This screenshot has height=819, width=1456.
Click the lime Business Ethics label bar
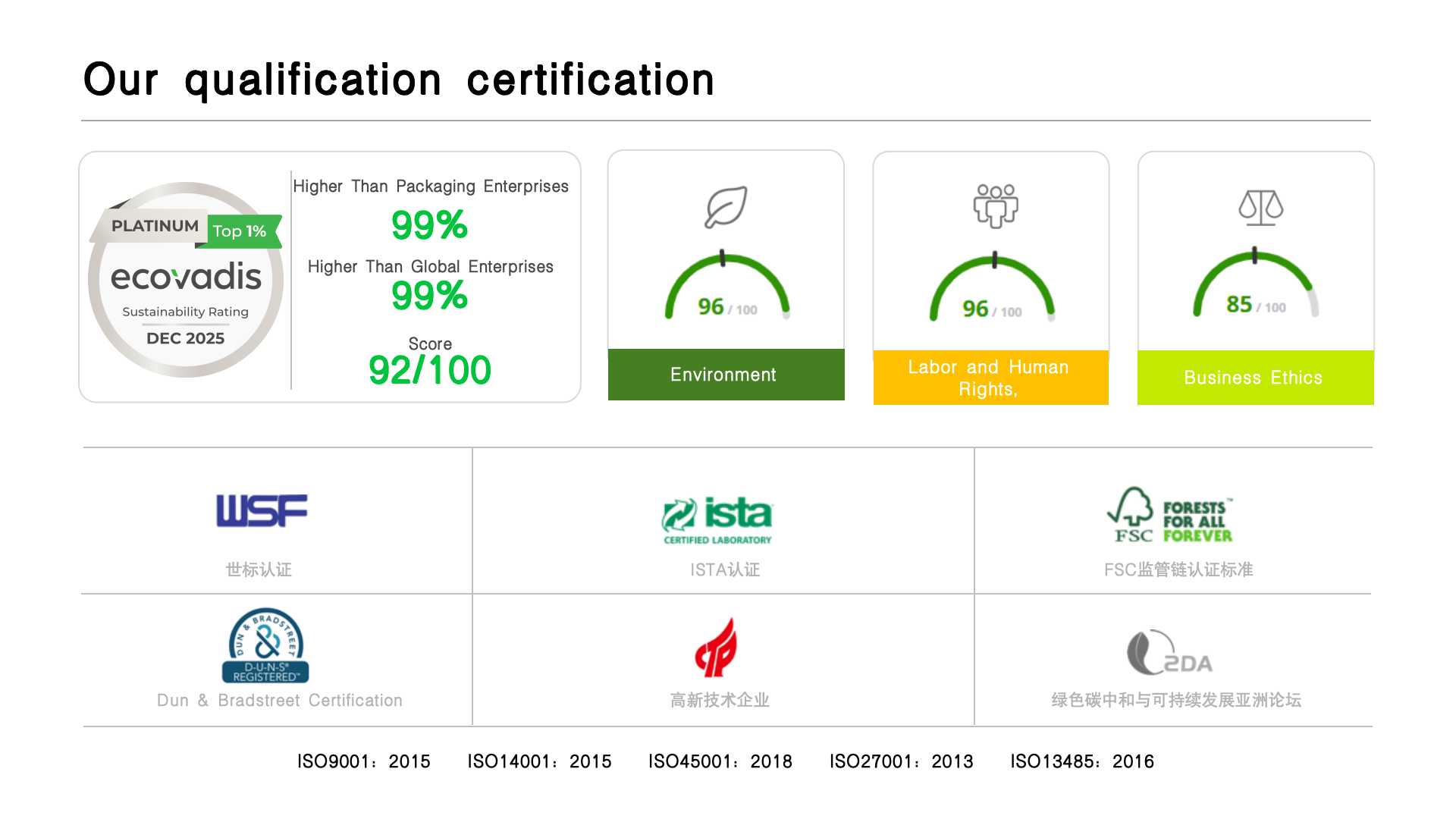(x=1255, y=378)
